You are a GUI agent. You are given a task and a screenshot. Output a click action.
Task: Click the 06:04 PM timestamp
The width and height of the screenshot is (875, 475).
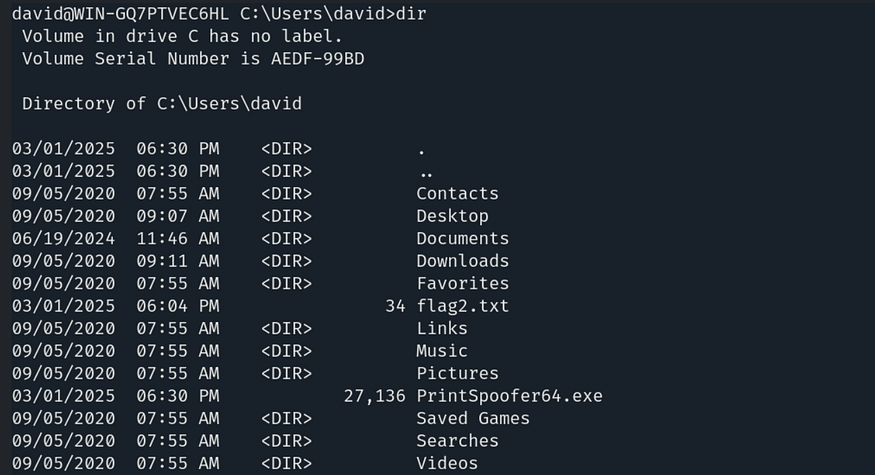click(177, 306)
